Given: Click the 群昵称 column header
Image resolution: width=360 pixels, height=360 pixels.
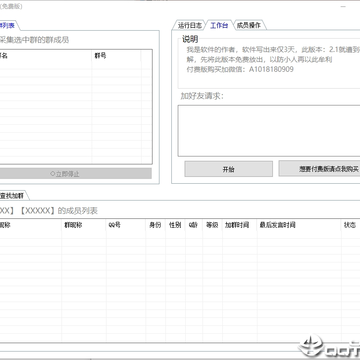Looking at the screenshot, I should (84, 225).
